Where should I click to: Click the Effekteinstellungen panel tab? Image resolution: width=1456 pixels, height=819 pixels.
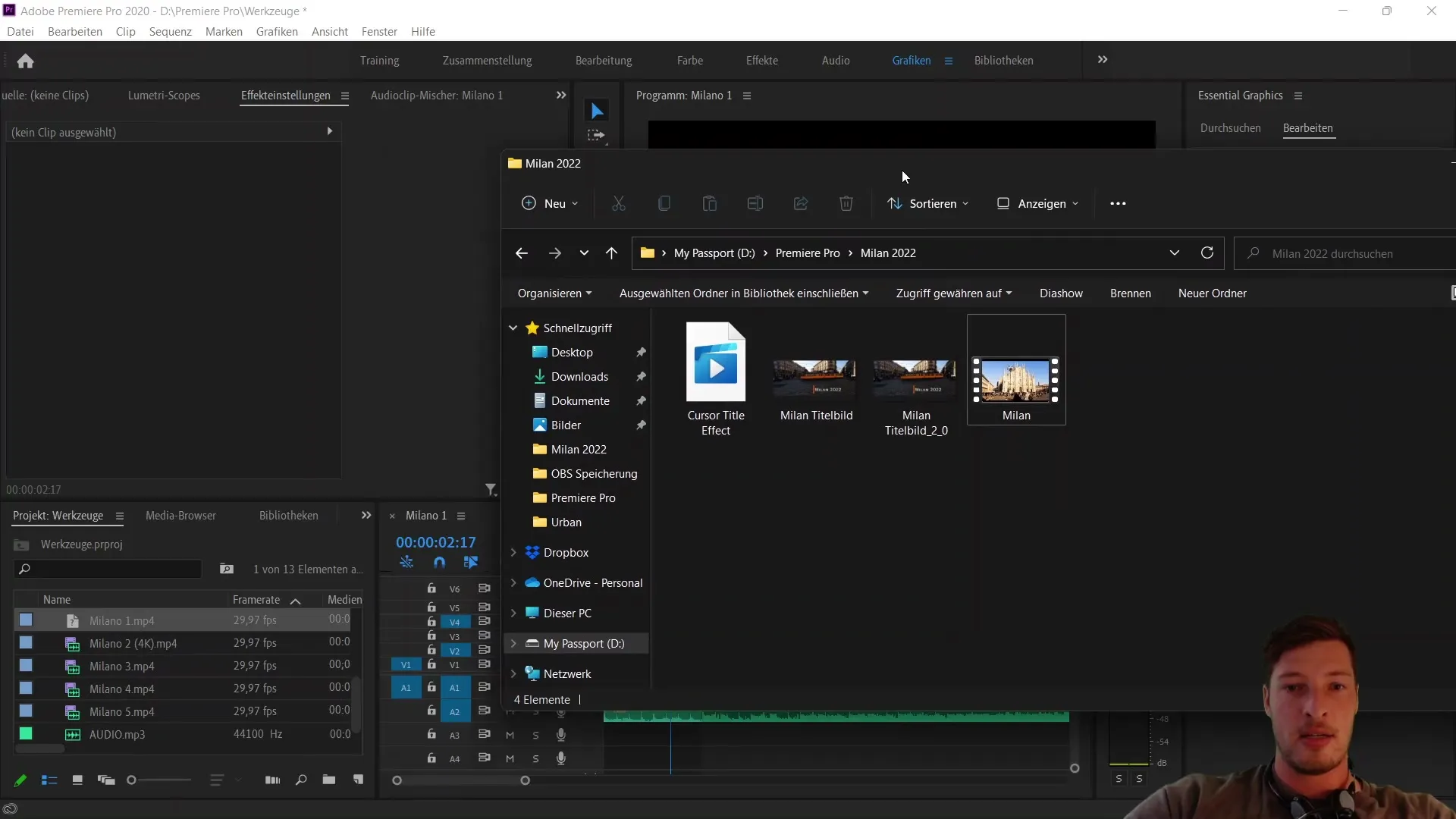pyautogui.click(x=284, y=95)
